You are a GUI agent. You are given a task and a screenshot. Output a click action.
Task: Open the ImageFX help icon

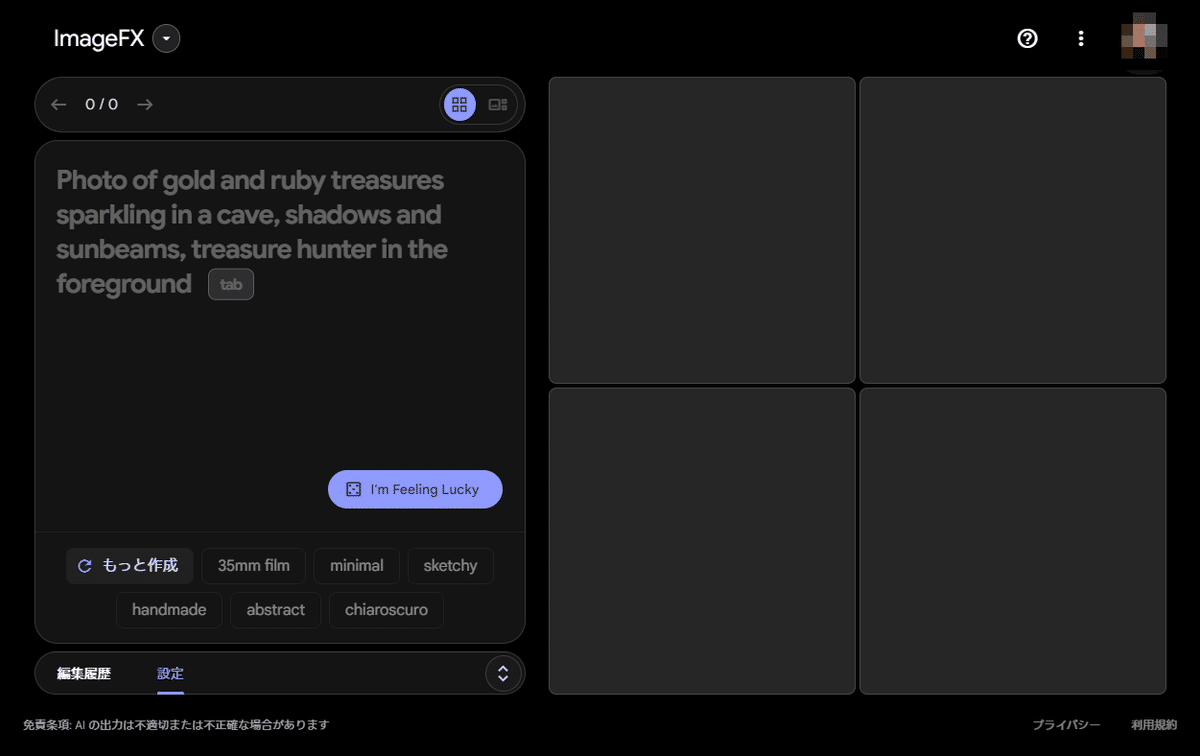(x=1027, y=38)
